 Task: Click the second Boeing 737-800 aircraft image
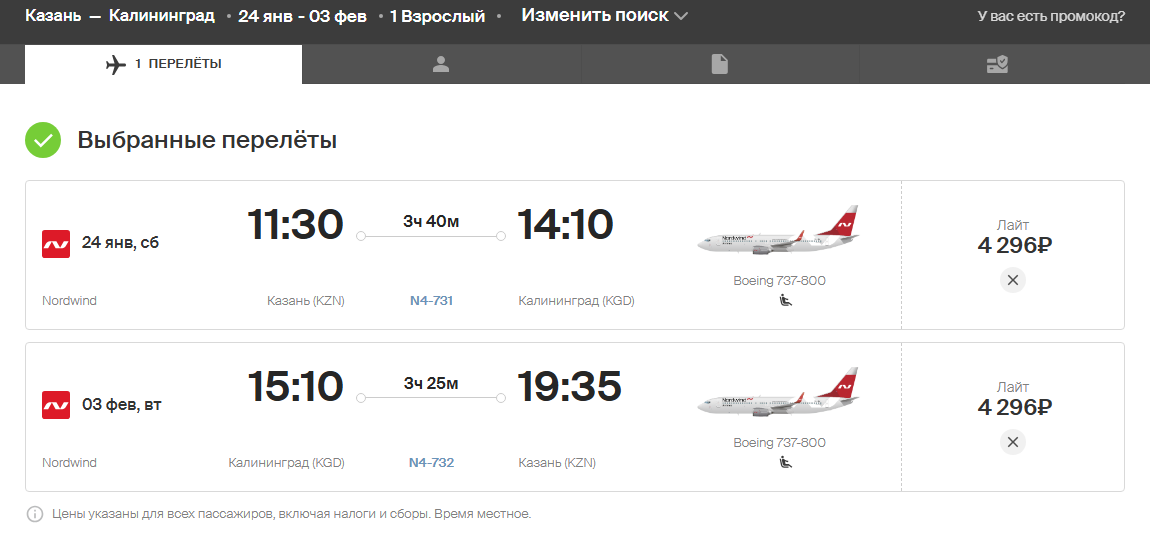779,392
